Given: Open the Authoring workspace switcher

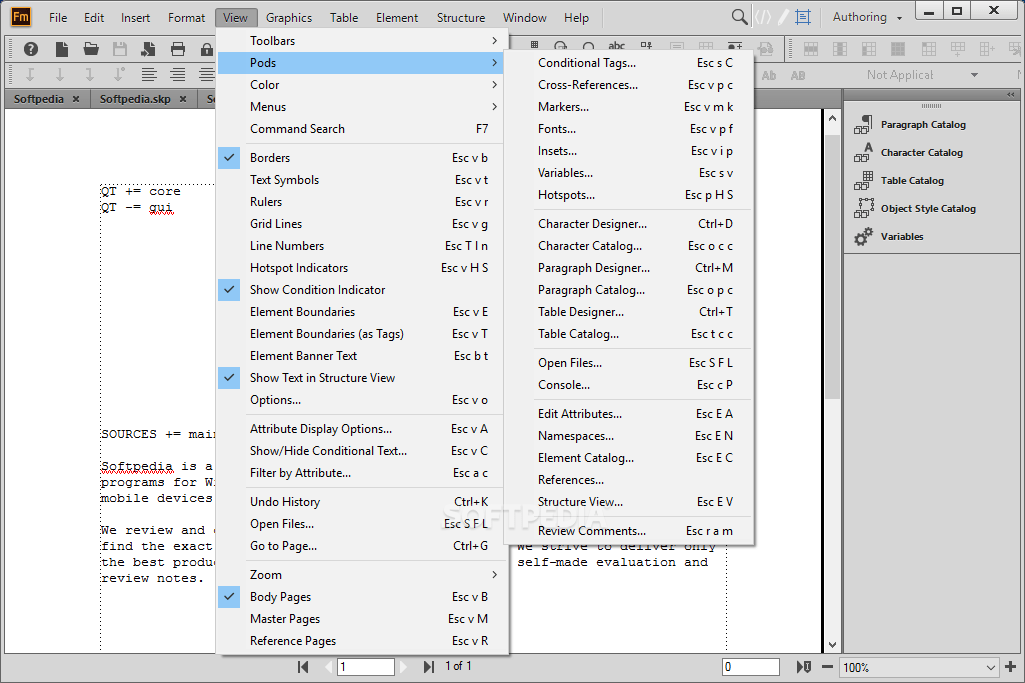Looking at the screenshot, I should pyautogui.click(x=863, y=16).
